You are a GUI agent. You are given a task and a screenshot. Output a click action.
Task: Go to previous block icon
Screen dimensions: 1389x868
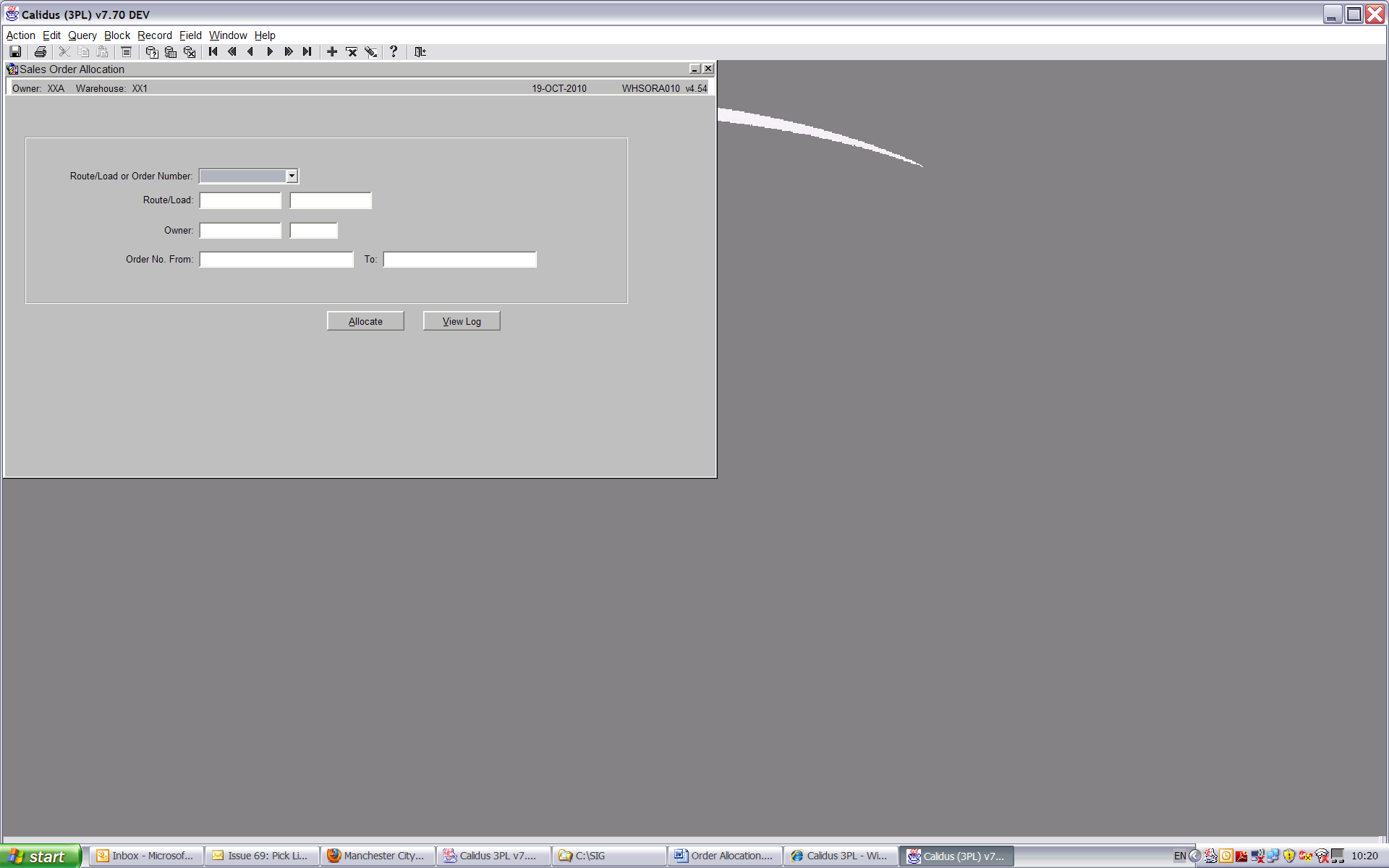click(231, 51)
